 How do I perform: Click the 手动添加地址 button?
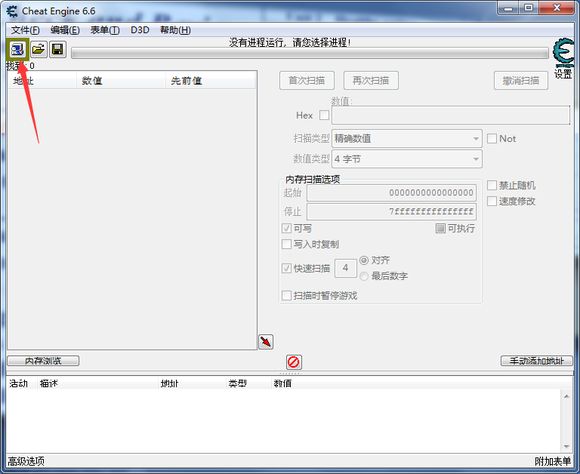(x=536, y=361)
